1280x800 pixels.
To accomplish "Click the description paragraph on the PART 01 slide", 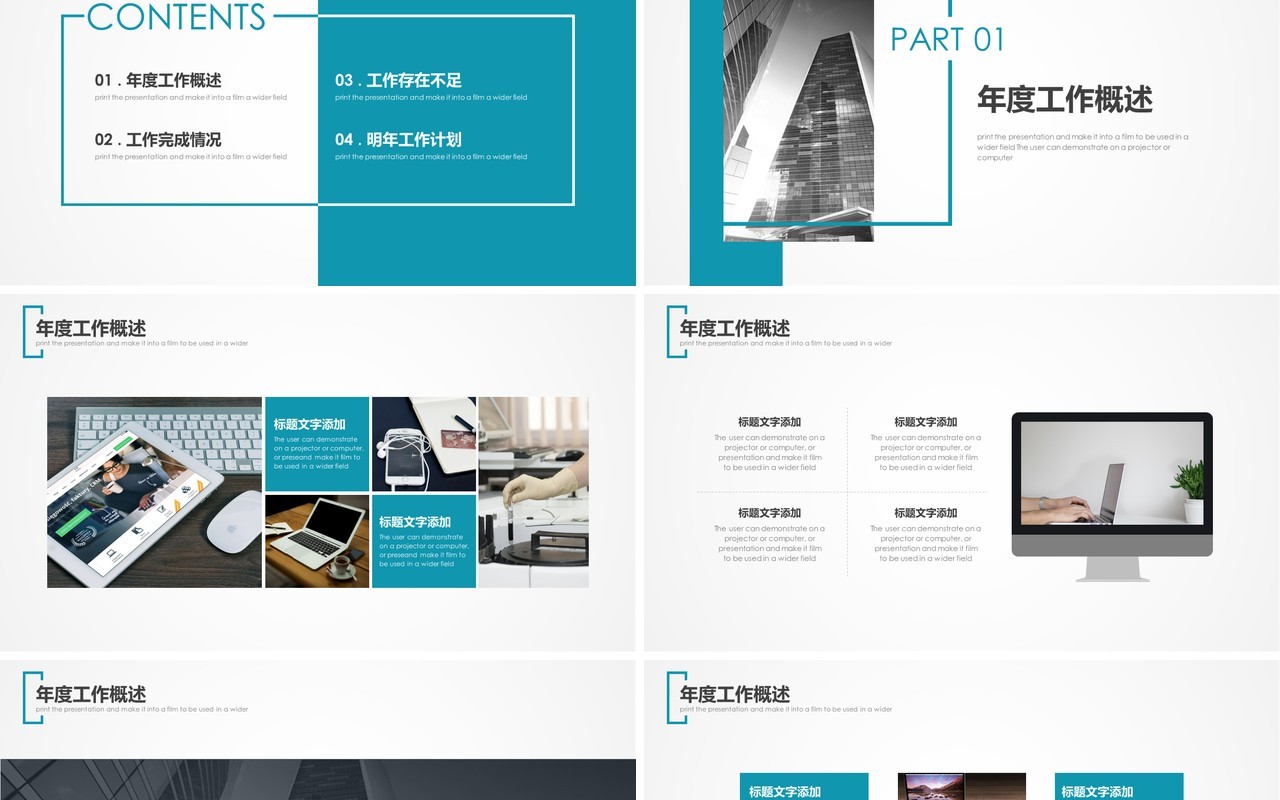I will coord(1083,147).
